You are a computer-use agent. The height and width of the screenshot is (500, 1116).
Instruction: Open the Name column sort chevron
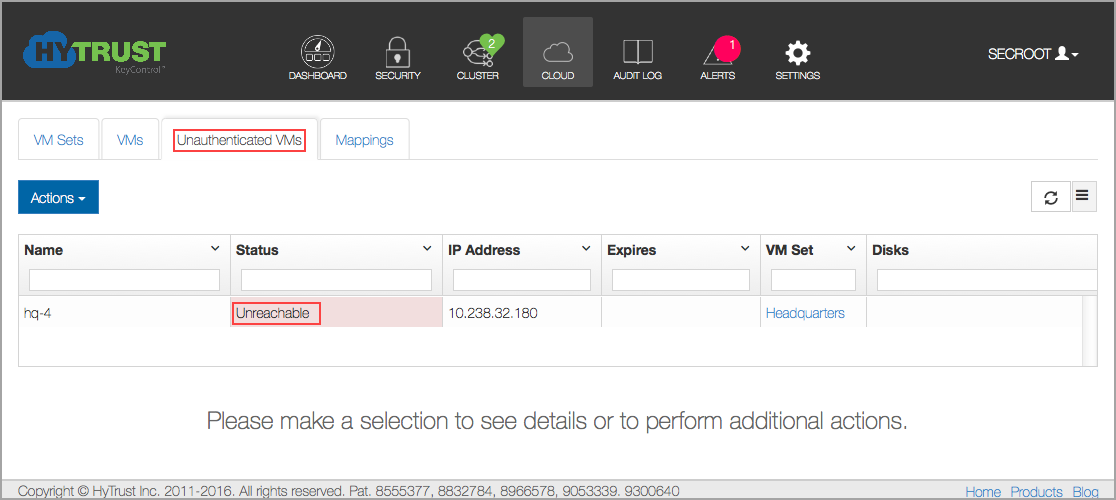coord(216,249)
